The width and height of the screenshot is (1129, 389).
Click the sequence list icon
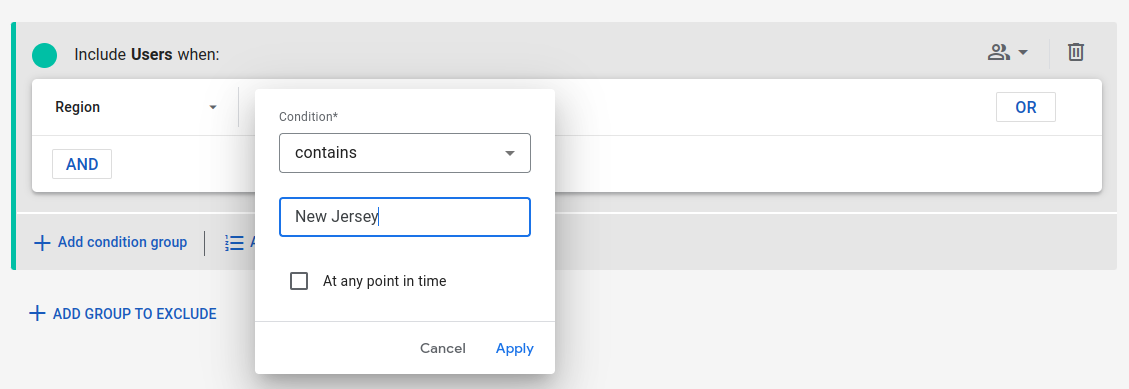[x=234, y=243]
